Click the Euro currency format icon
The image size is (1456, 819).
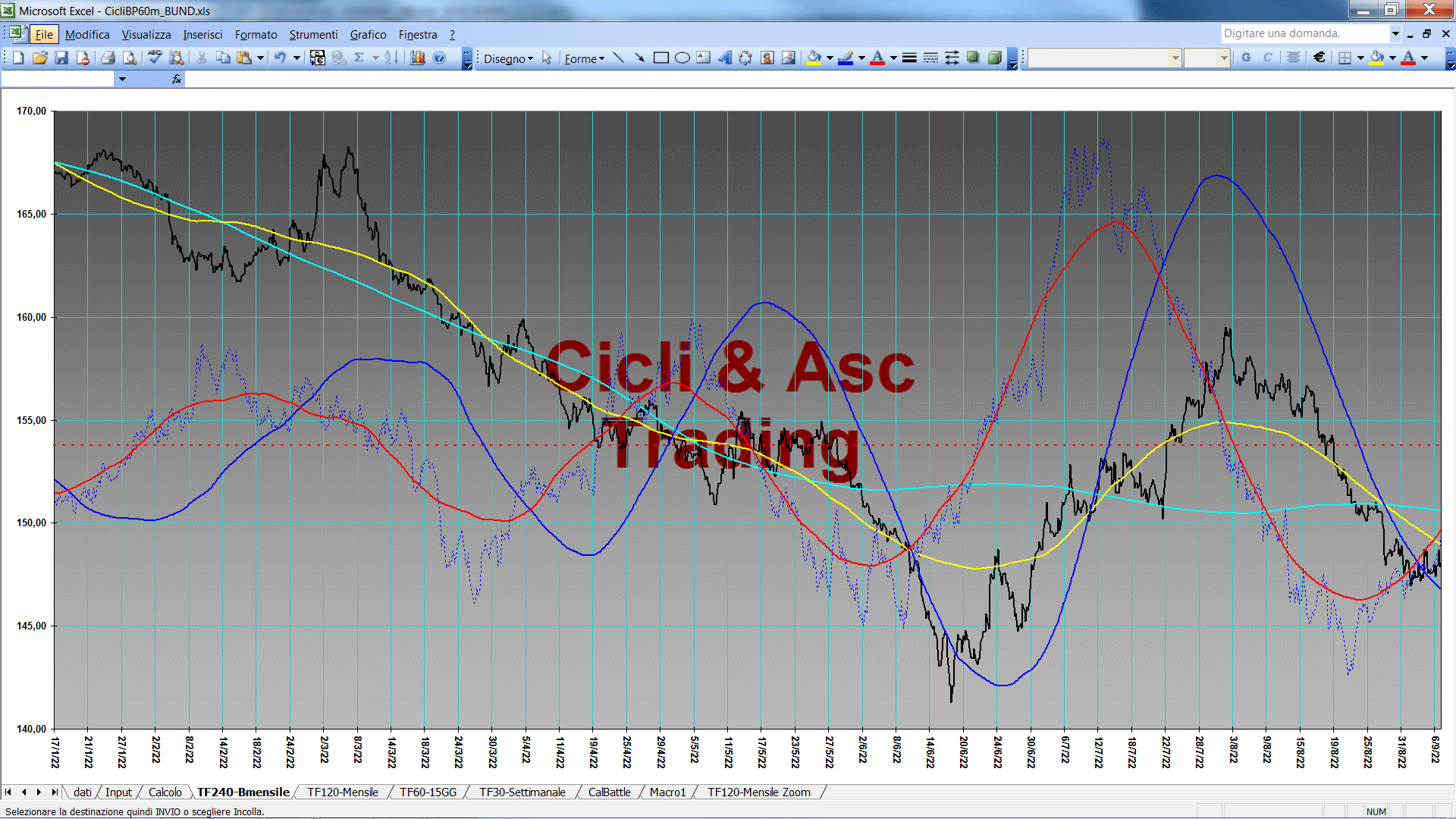pos(1319,58)
